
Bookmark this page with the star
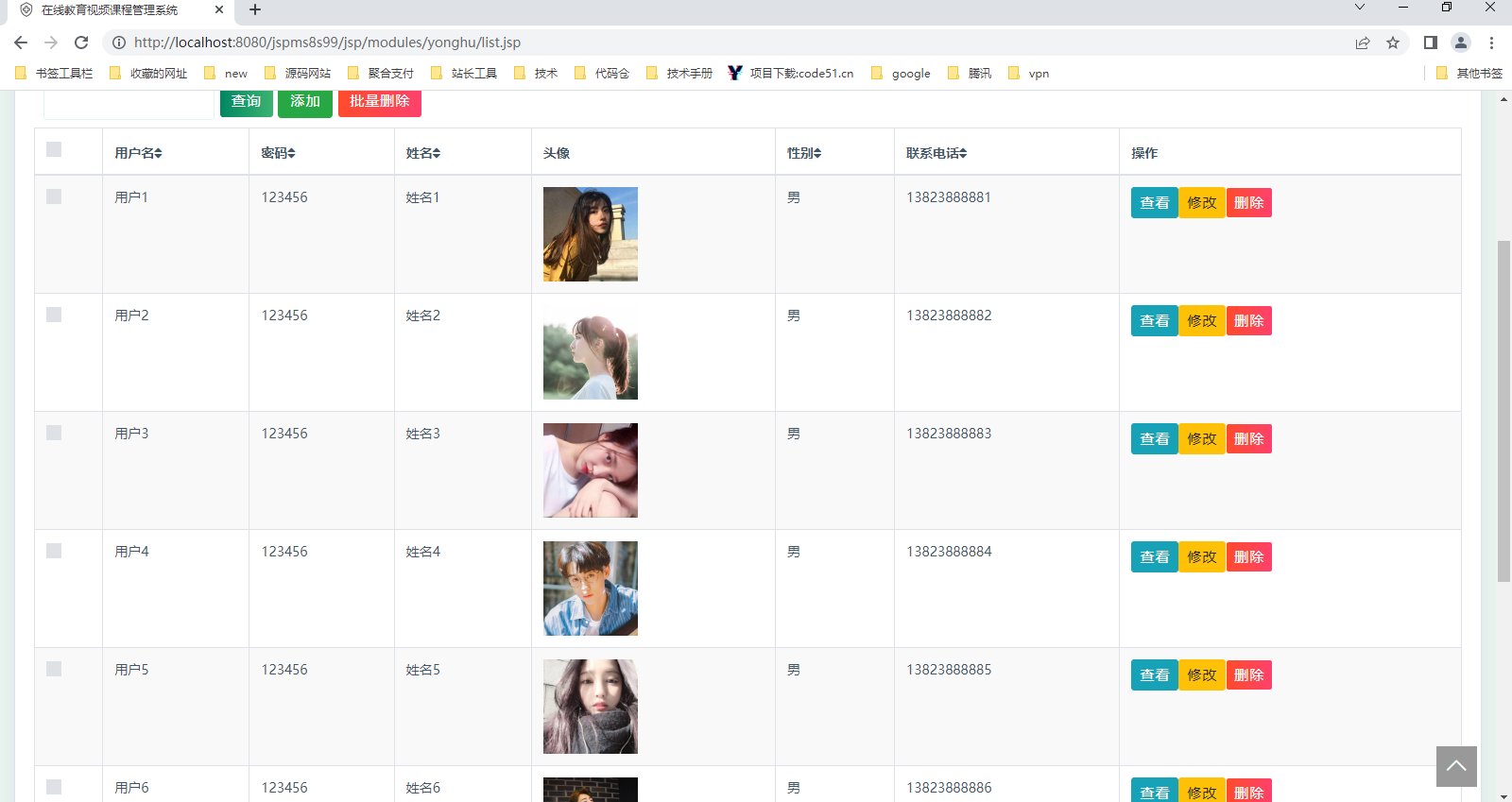coord(1393,43)
